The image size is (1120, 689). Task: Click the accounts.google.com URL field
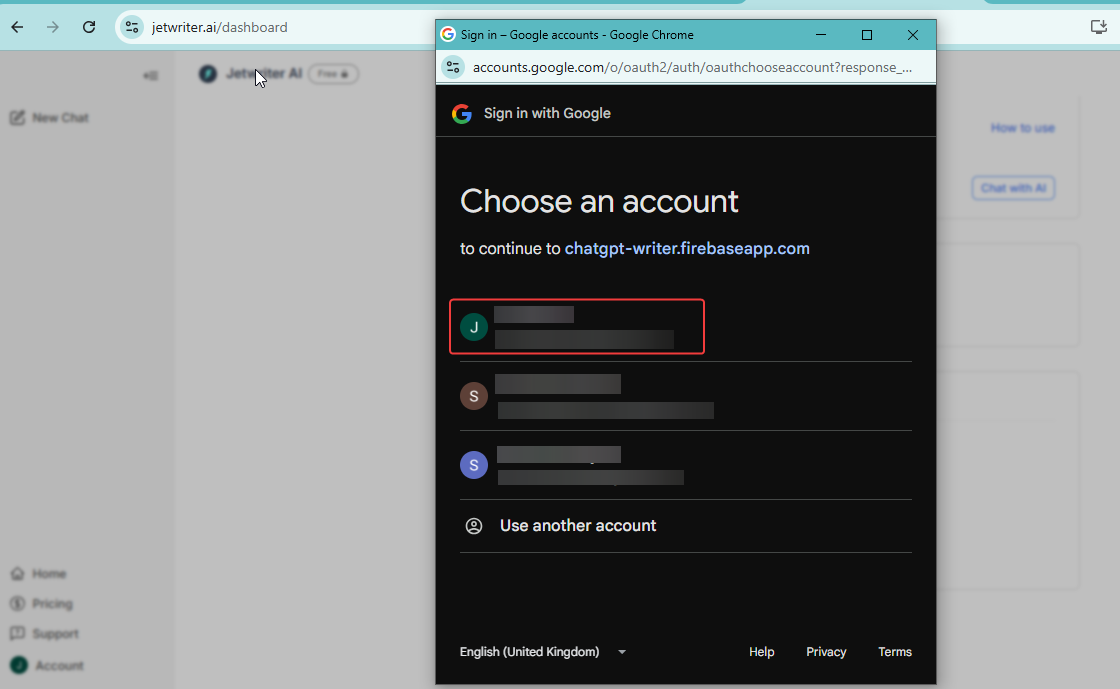point(692,67)
